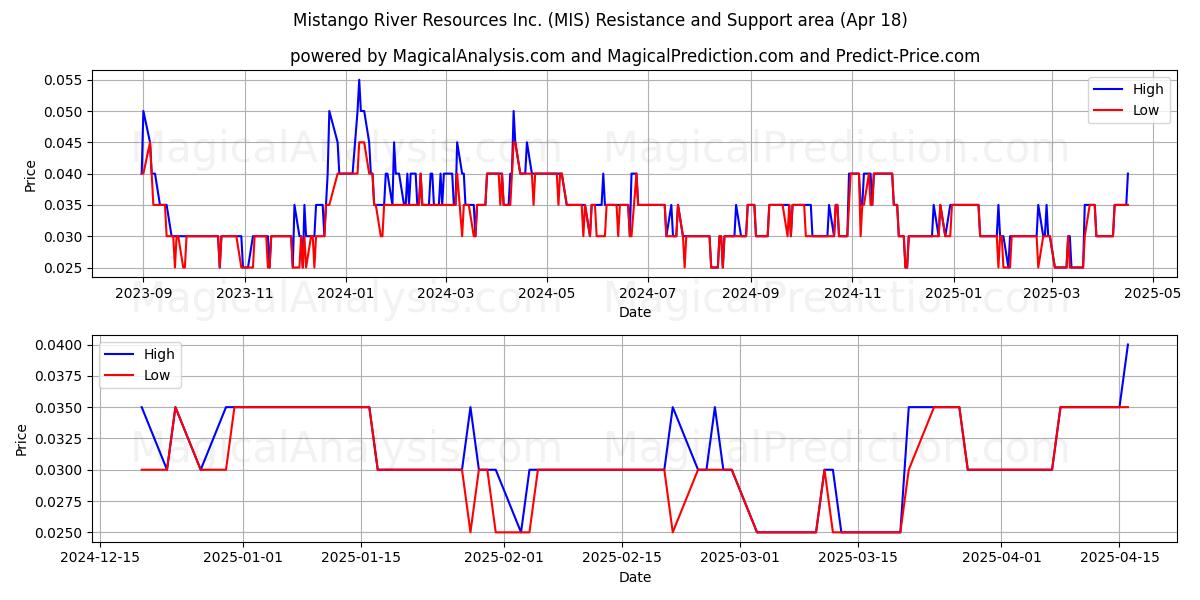Click the 2025-02-15 date tick label
Image resolution: width=1200 pixels, height=600 pixels.
[x=622, y=558]
